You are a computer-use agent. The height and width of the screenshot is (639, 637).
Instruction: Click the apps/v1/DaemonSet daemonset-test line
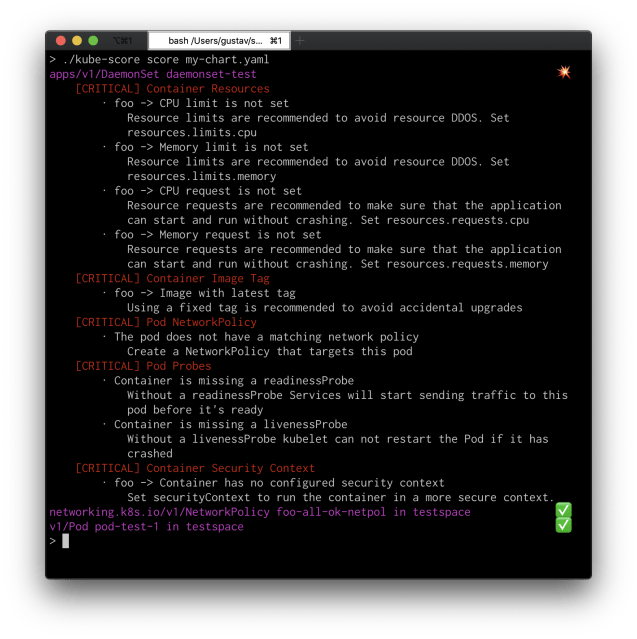coord(152,74)
